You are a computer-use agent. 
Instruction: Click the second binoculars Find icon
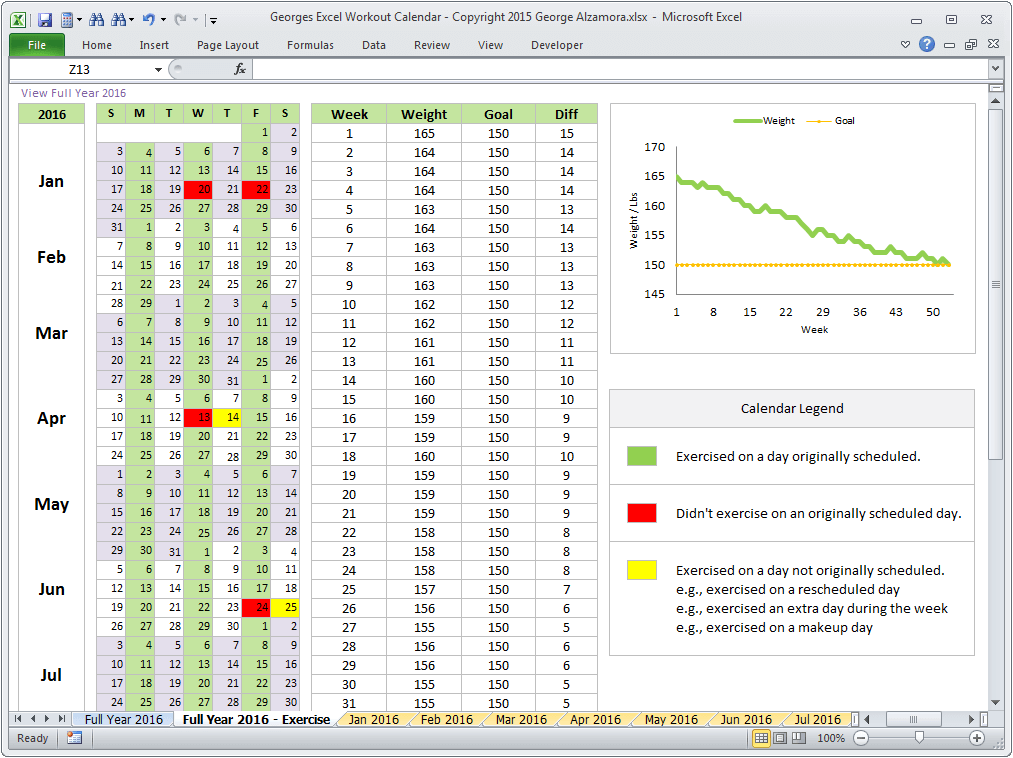(118, 19)
